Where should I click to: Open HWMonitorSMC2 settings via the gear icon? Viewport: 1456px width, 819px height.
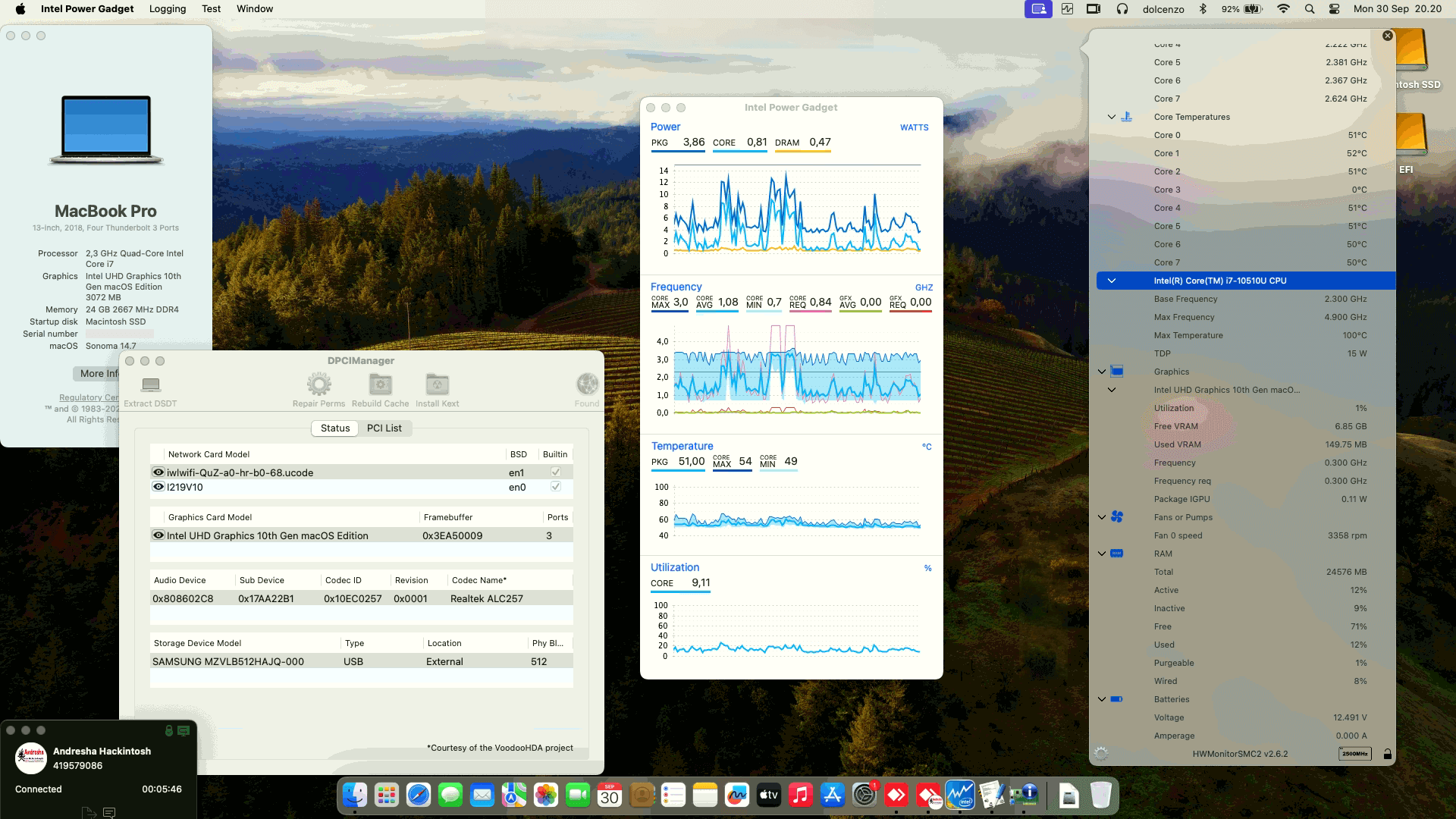click(1100, 753)
